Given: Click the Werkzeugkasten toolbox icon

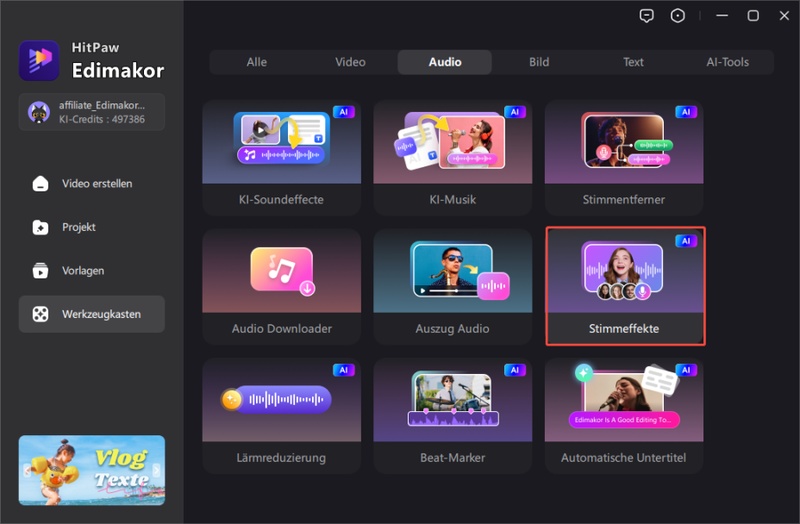Looking at the screenshot, I should (x=40, y=314).
